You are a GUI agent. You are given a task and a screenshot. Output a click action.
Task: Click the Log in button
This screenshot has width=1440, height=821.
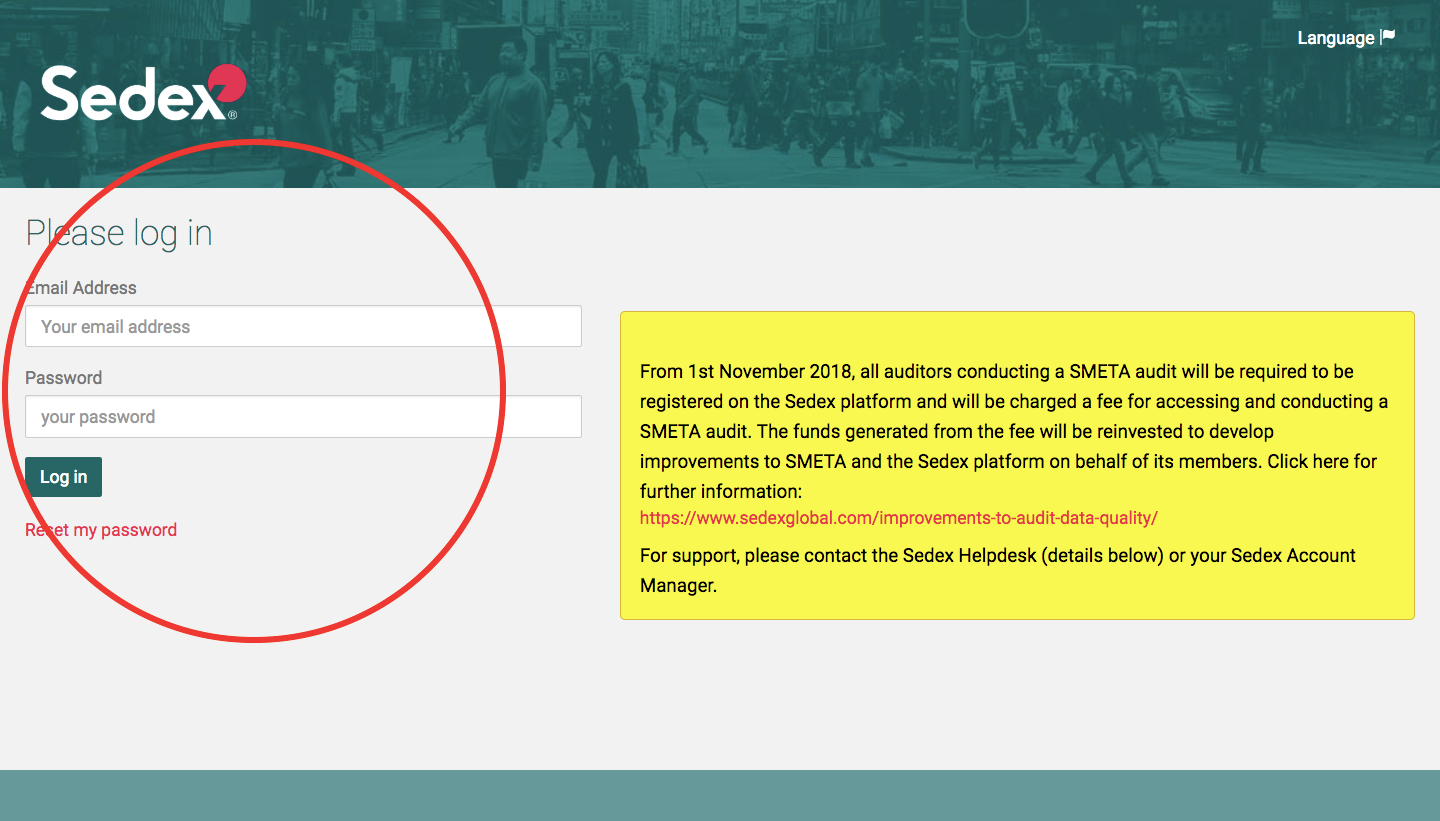pyautogui.click(x=63, y=477)
